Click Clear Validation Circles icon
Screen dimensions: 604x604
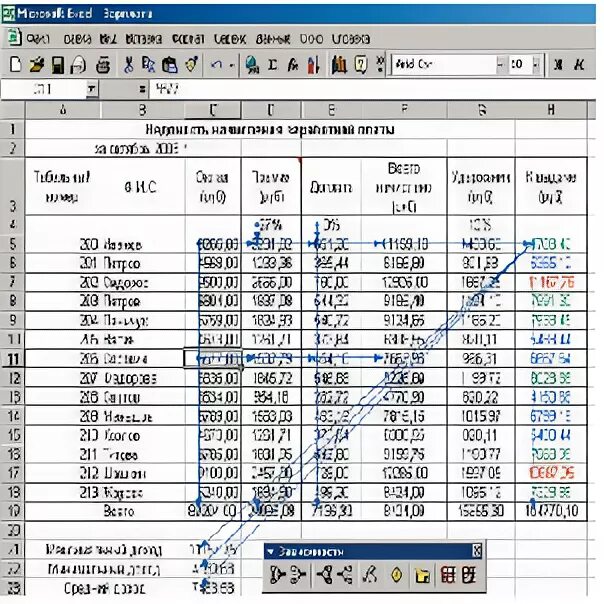coord(469,575)
